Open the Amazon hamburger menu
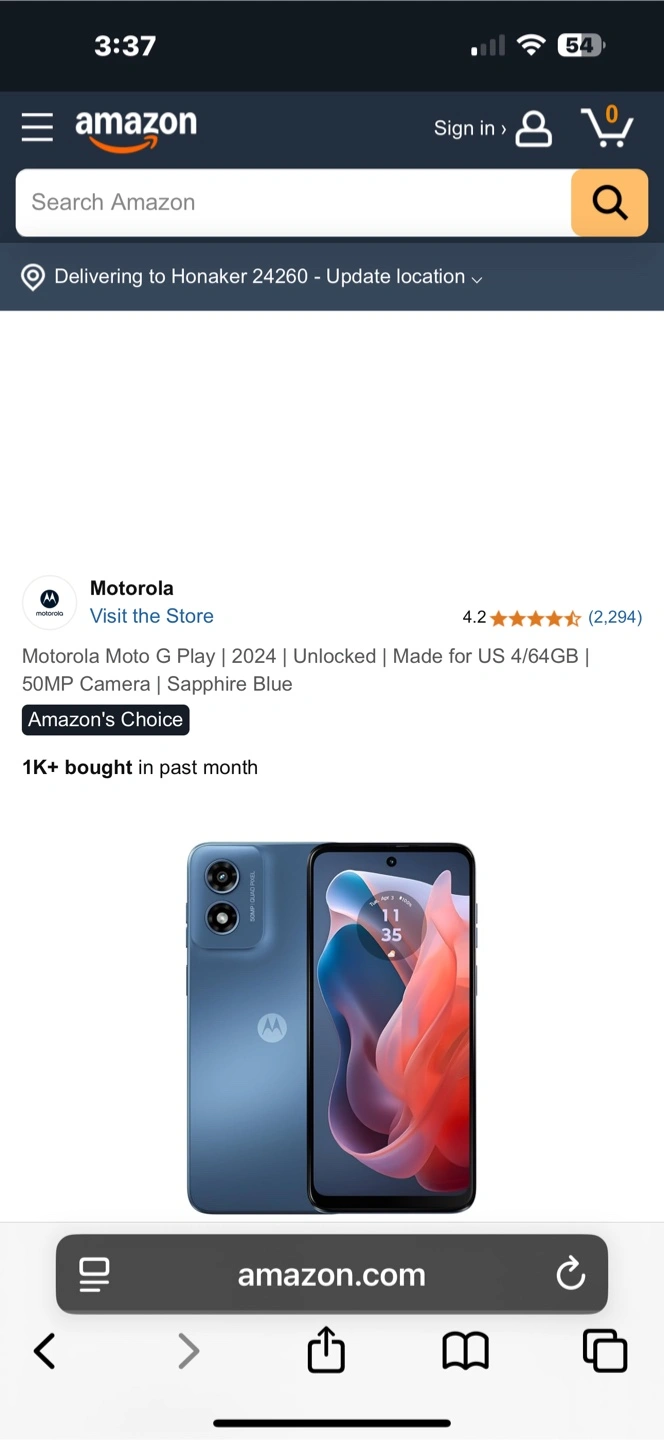 tap(37, 128)
